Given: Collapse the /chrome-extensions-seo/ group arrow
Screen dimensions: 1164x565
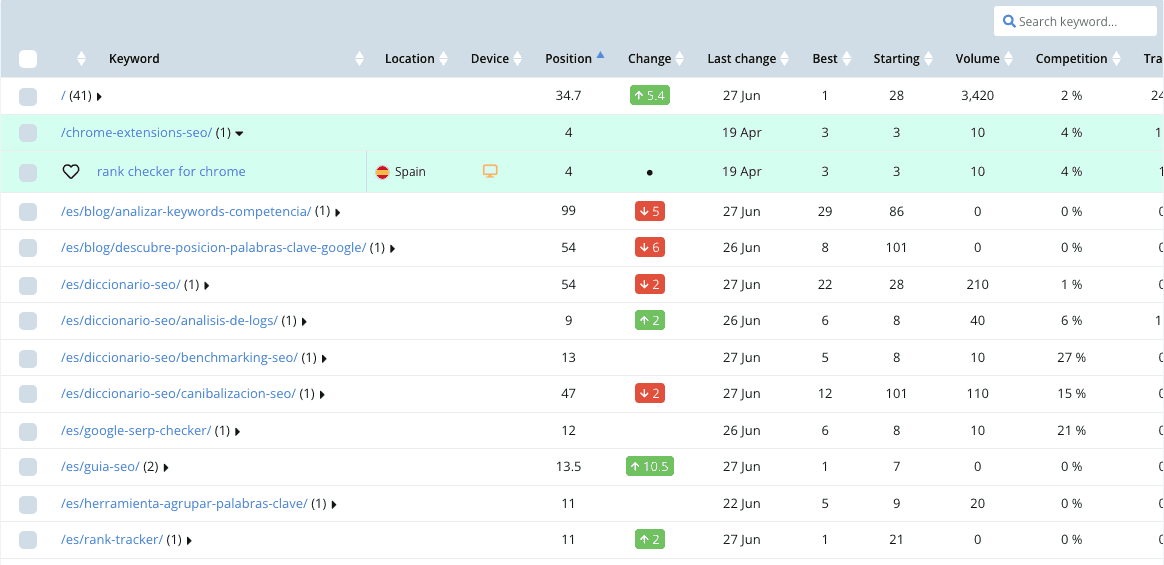Looking at the screenshot, I should tap(240, 134).
